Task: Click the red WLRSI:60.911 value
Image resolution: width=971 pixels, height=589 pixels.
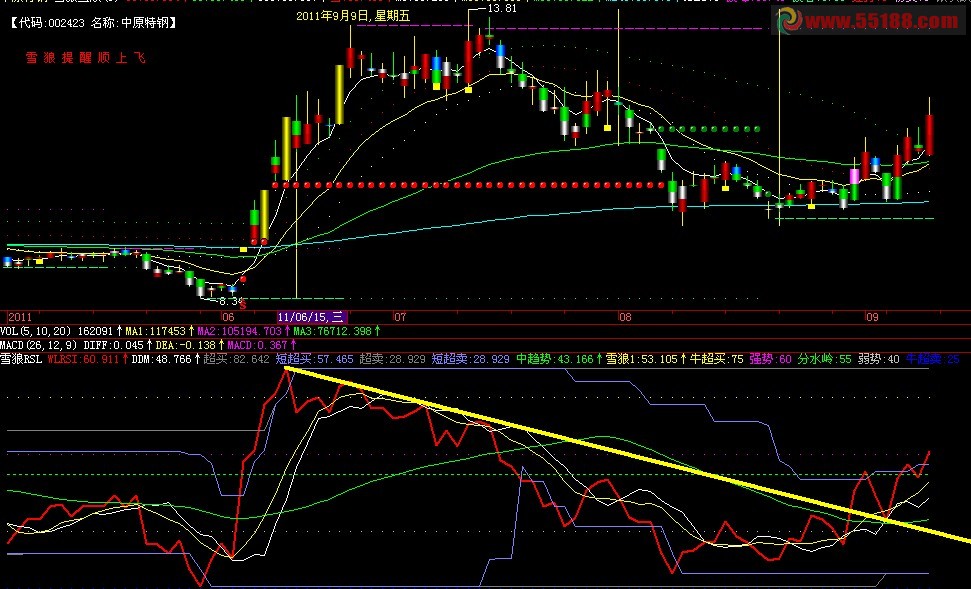Action: (82, 359)
